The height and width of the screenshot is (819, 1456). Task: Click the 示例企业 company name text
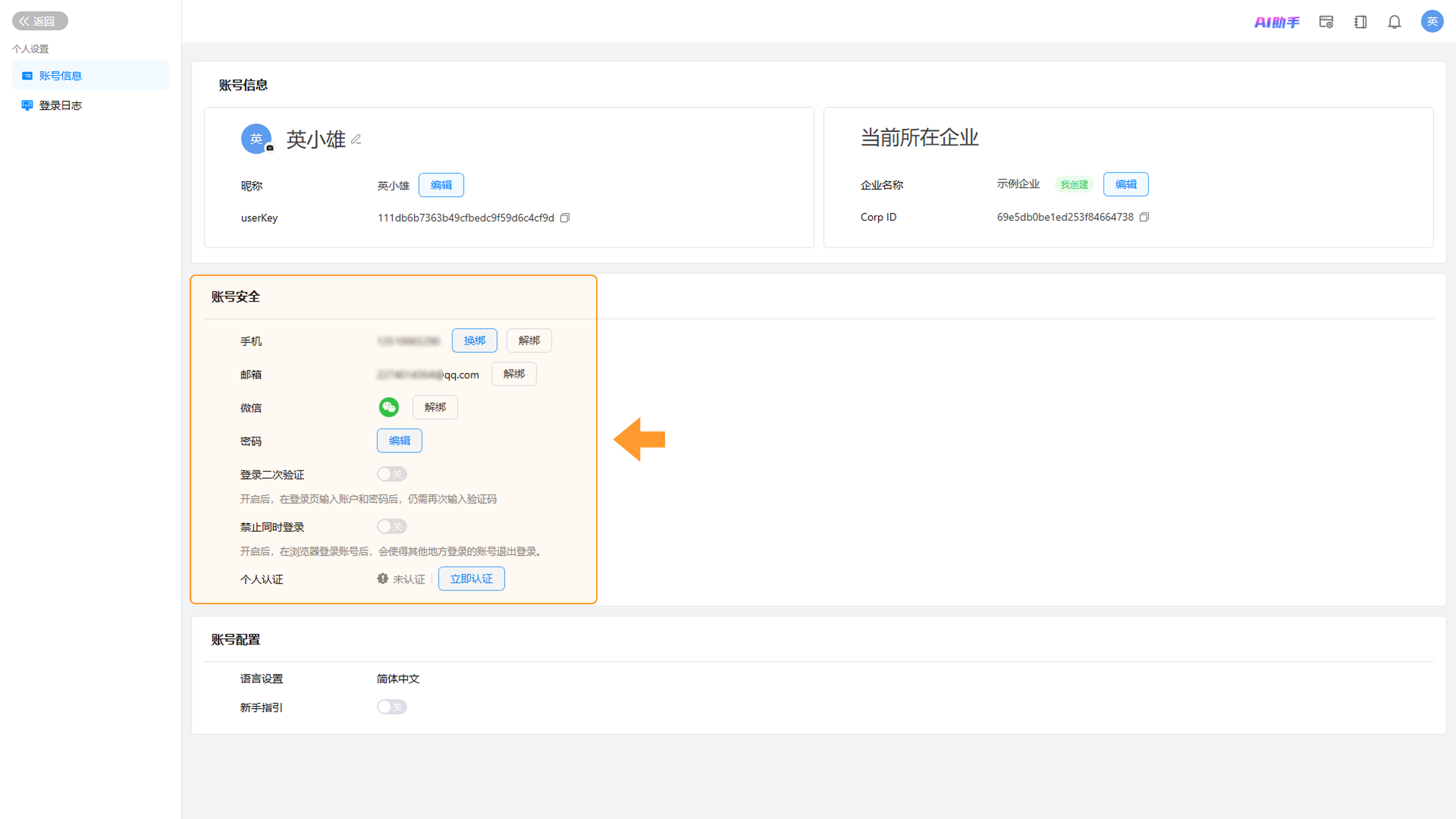click(x=1018, y=184)
